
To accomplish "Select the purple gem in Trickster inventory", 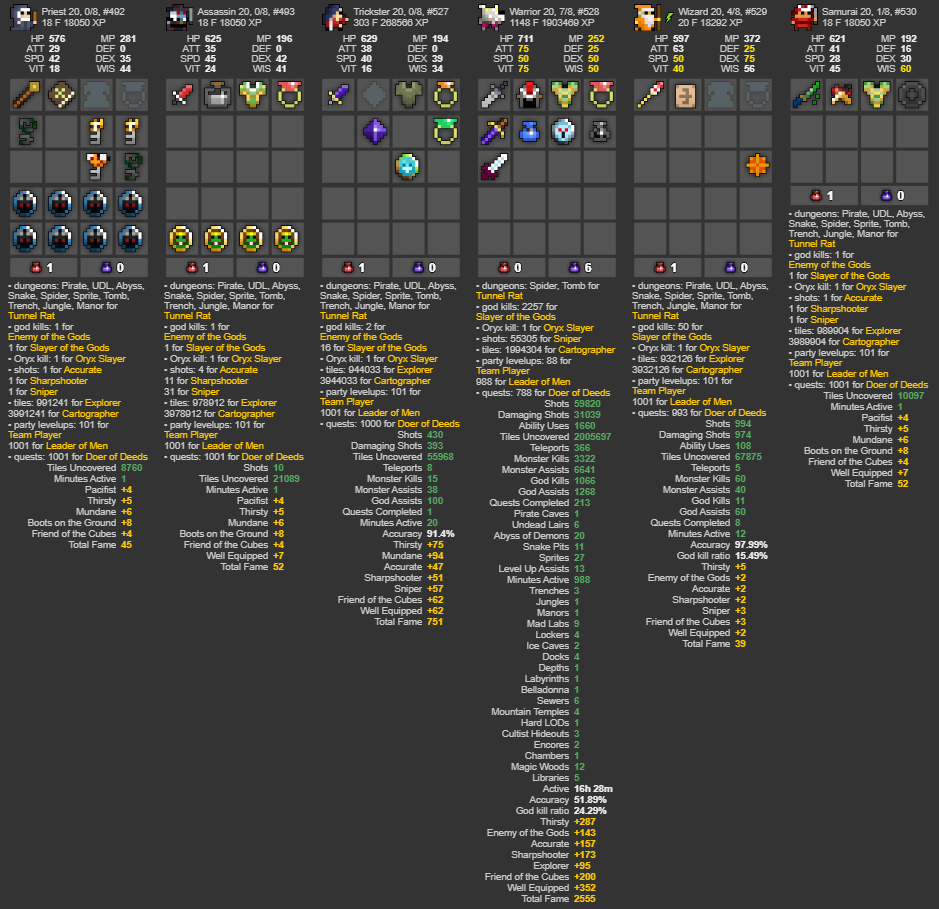I will point(374,131).
